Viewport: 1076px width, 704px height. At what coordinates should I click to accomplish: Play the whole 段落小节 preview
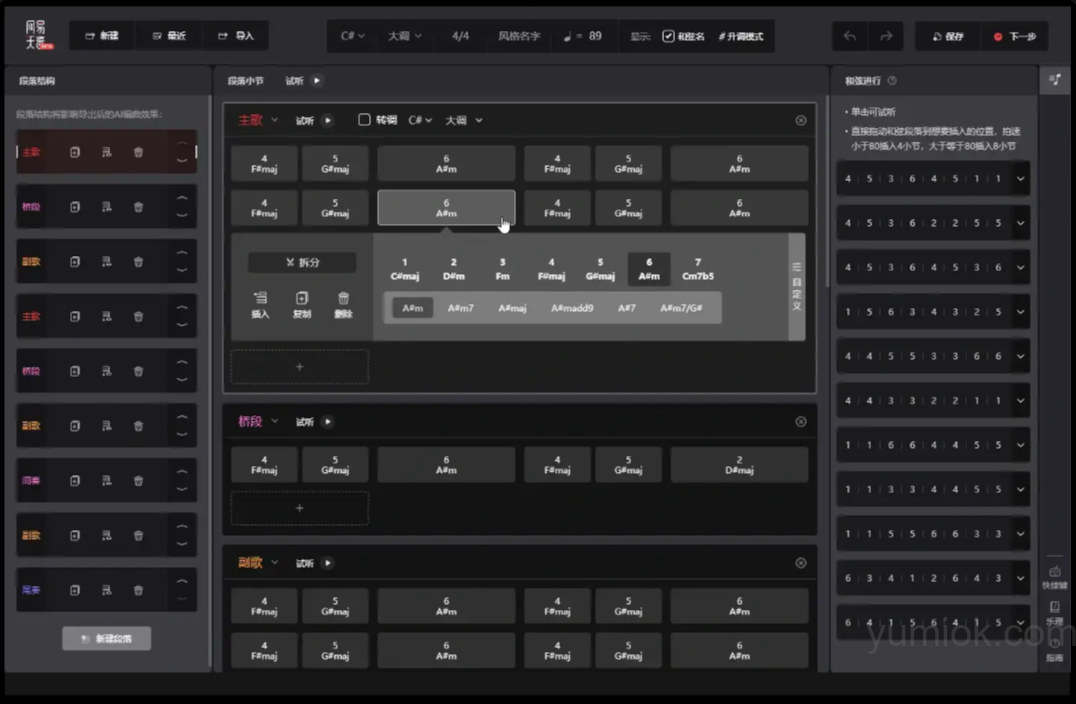[316, 80]
